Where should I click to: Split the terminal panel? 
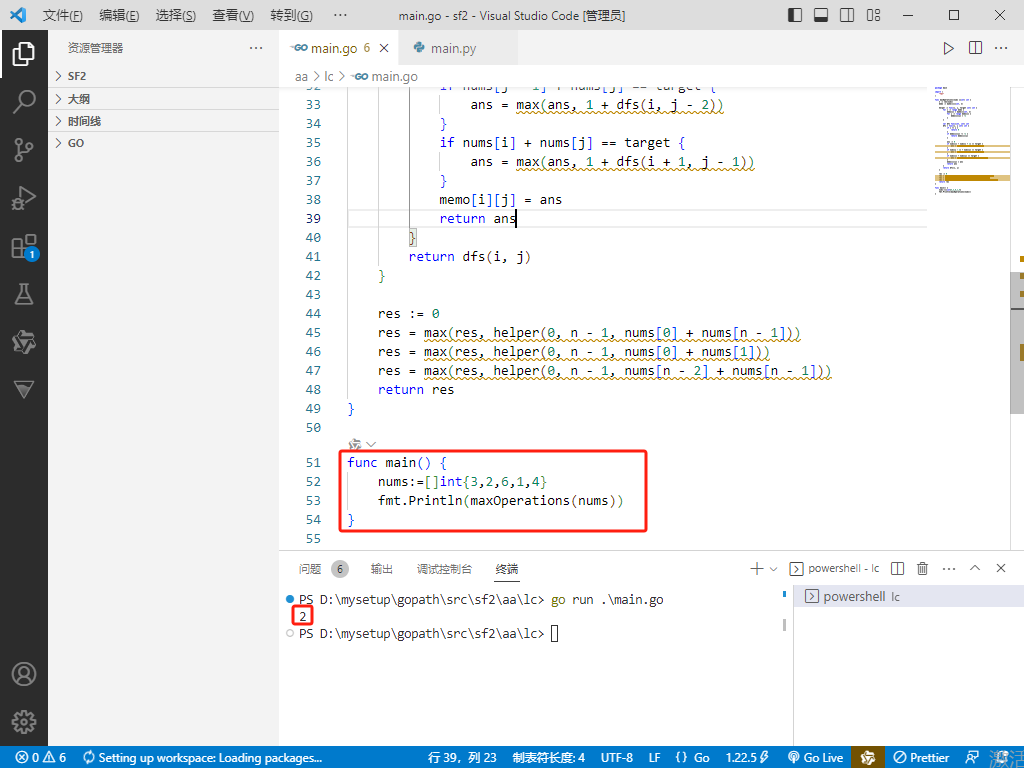[x=897, y=569]
